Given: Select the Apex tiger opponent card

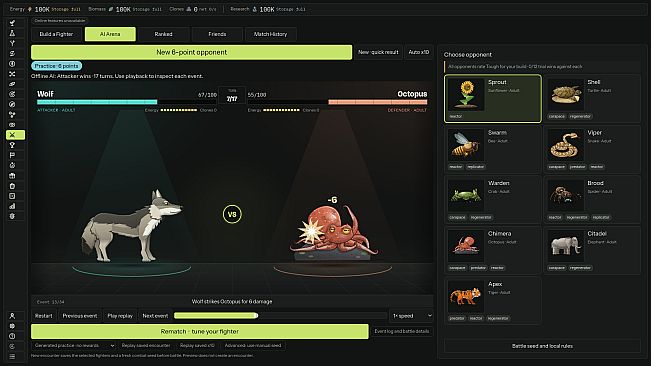Looking at the screenshot, I should (x=493, y=301).
